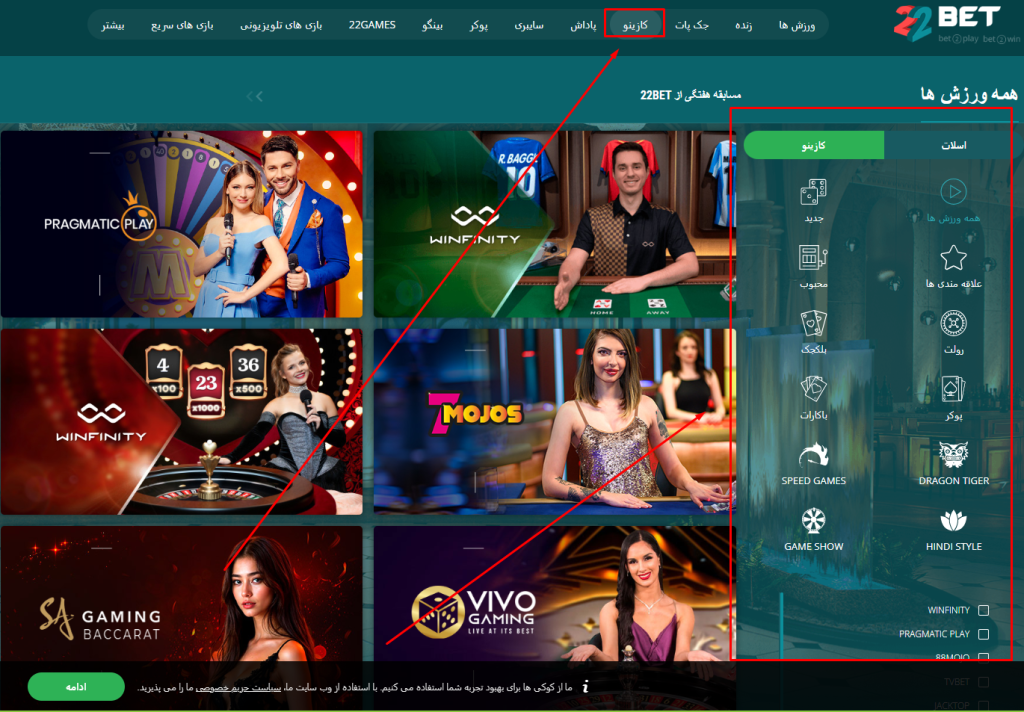Viewport: 1024px width, 712px height.
Task: Open the بازی های تلویزیونی nav item
Action: tap(281, 25)
